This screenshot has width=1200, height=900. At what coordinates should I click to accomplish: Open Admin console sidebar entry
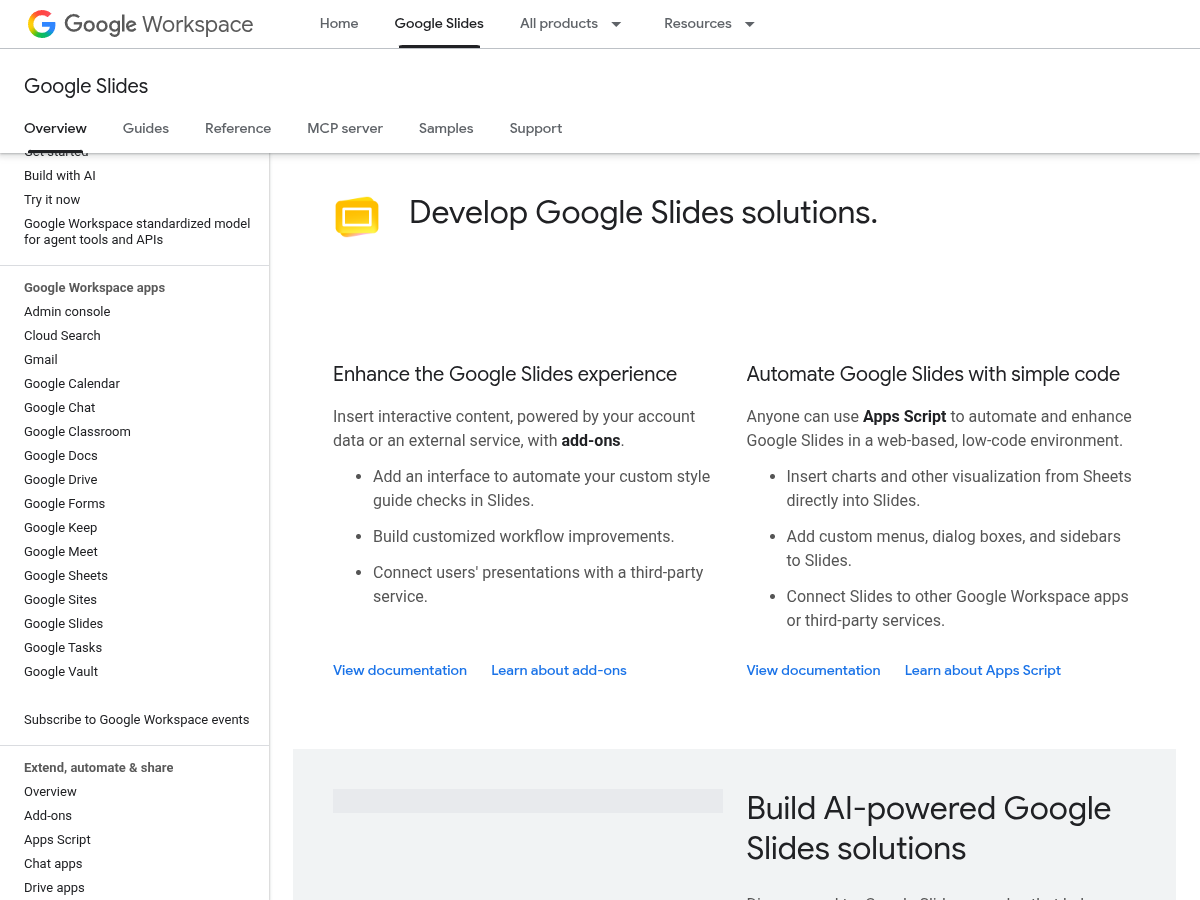(67, 311)
